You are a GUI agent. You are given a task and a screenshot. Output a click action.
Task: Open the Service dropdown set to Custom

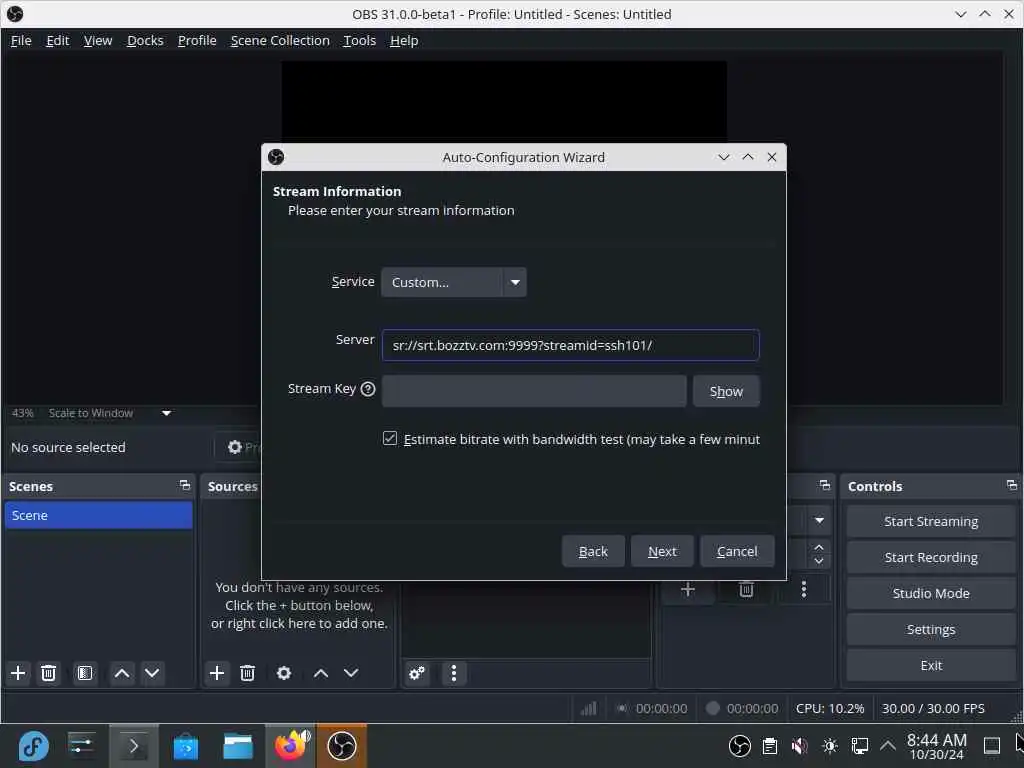(x=454, y=282)
